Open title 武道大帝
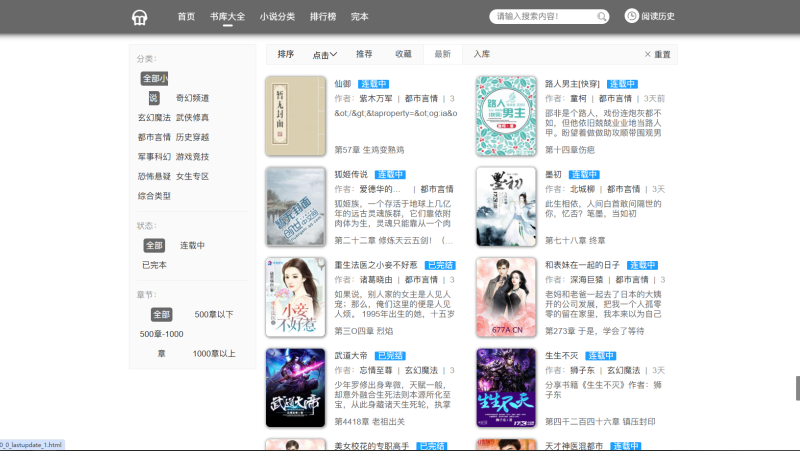The height and width of the screenshot is (451, 800). tap(351, 356)
